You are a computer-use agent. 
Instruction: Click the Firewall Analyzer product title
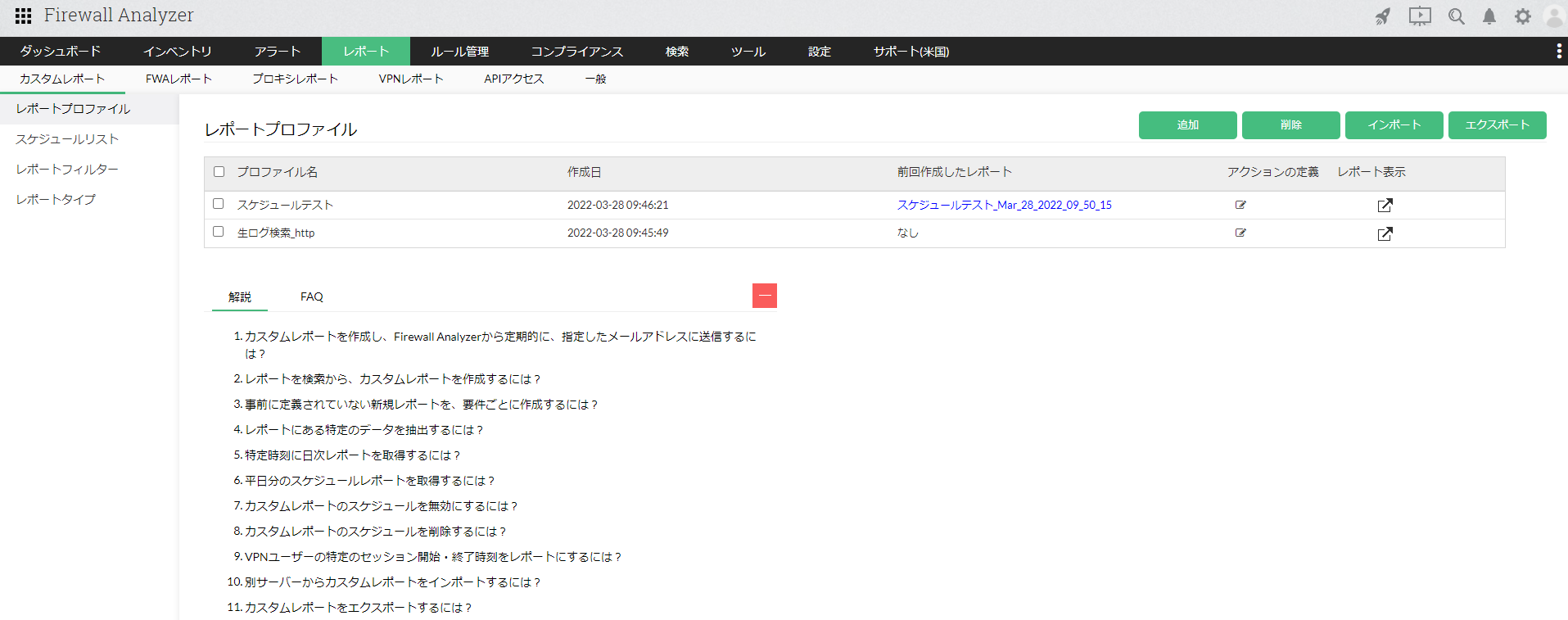pyautogui.click(x=119, y=16)
